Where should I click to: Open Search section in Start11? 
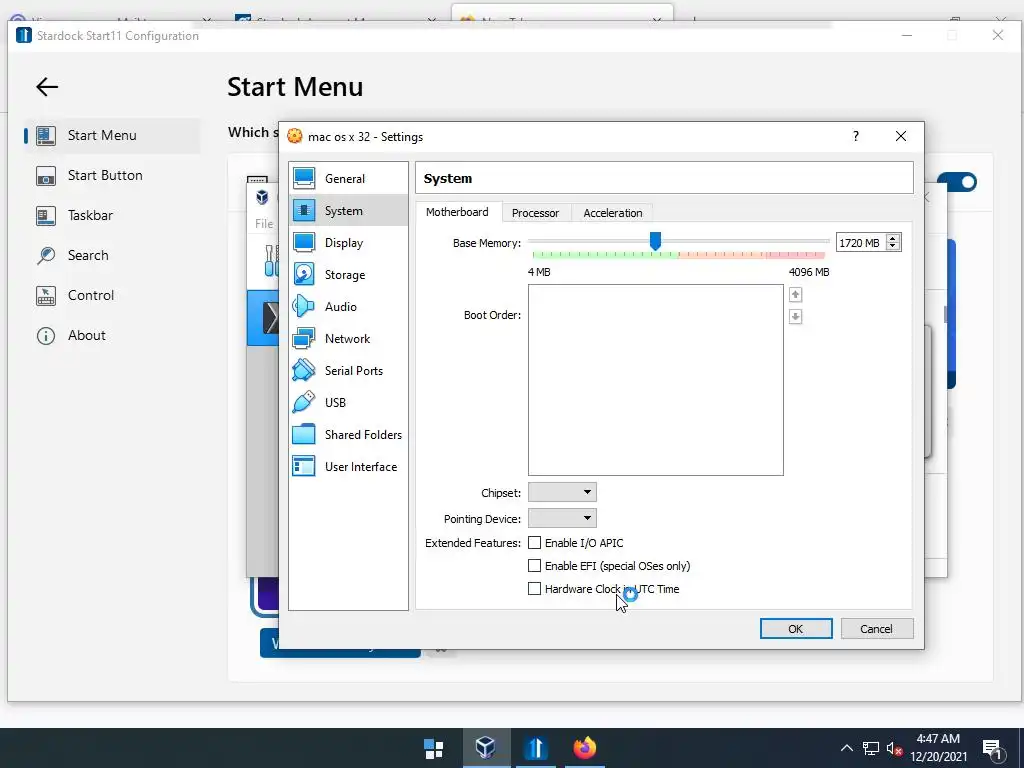(112, 255)
